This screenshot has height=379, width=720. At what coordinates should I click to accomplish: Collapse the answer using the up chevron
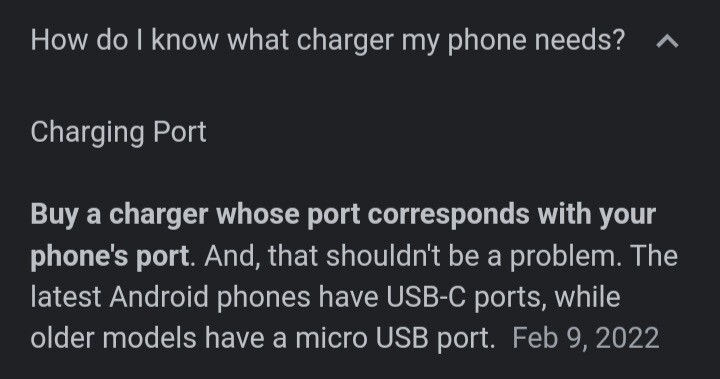pos(667,42)
